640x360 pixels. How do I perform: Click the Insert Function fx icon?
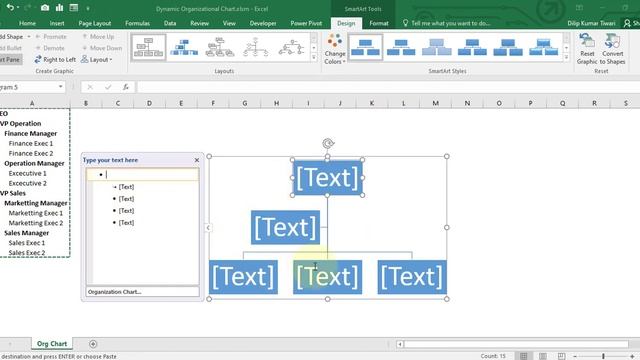(x=126, y=87)
